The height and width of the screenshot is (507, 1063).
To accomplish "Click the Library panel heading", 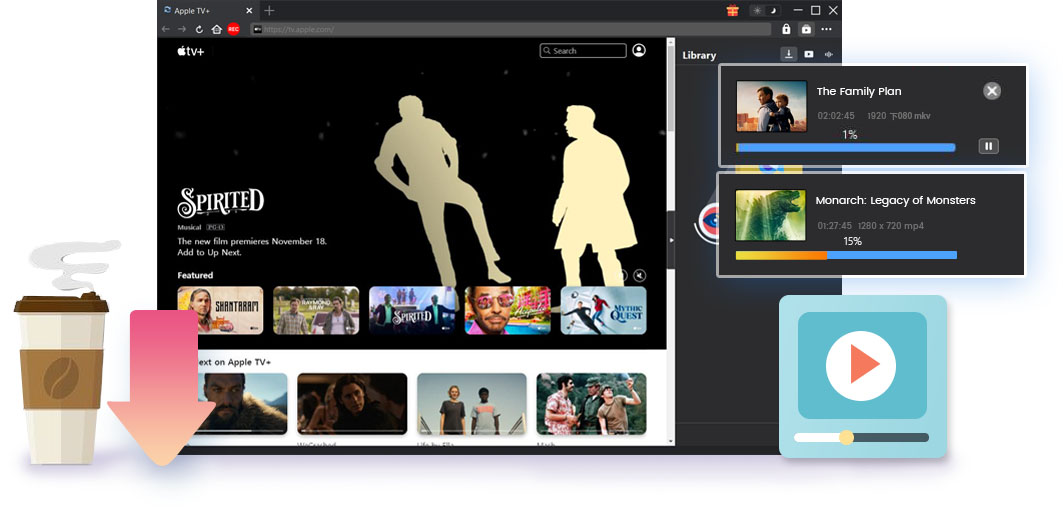I will click(699, 56).
